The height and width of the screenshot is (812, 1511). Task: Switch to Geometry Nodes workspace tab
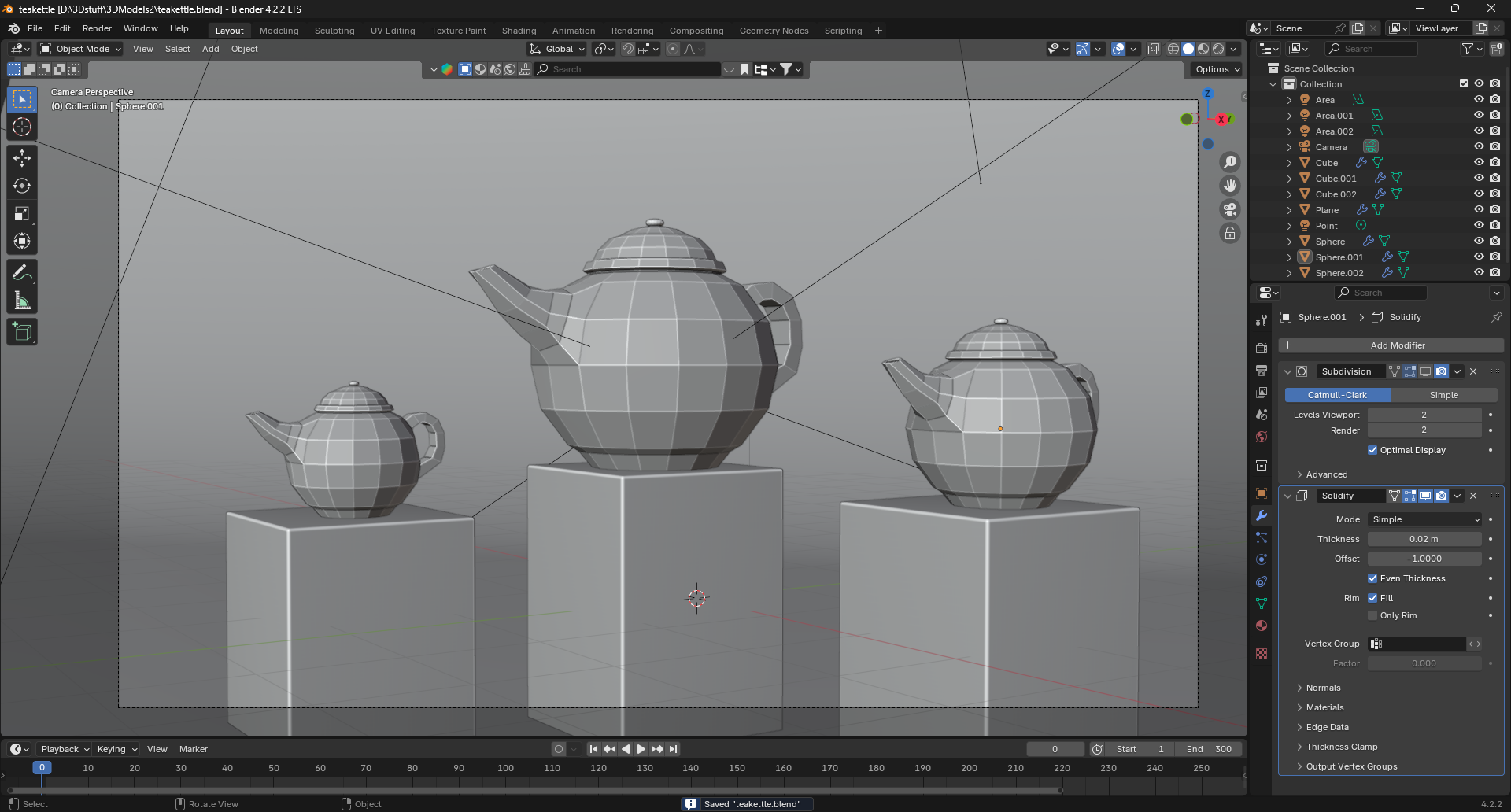point(774,31)
